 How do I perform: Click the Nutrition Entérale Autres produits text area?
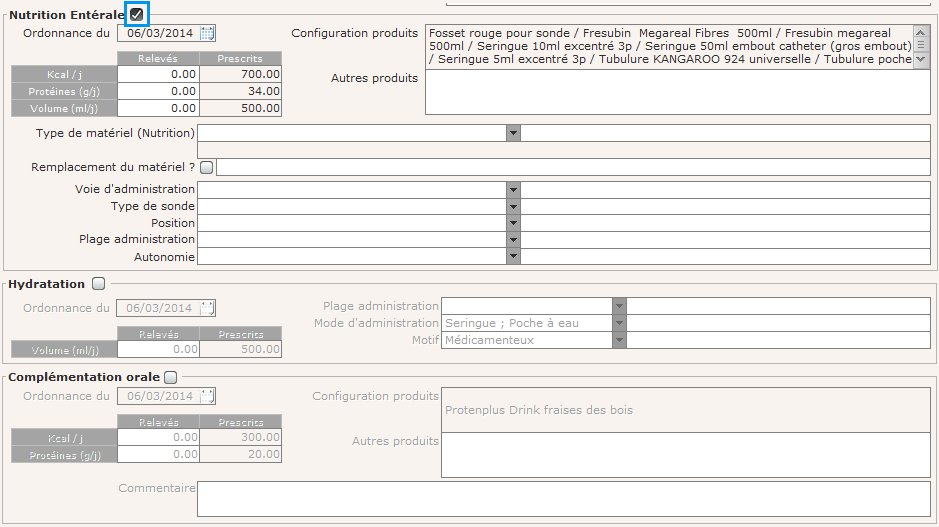coord(677,92)
